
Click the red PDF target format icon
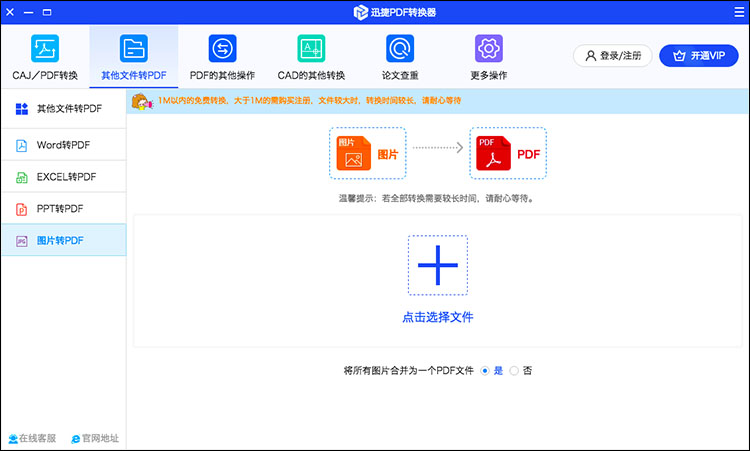[493, 154]
